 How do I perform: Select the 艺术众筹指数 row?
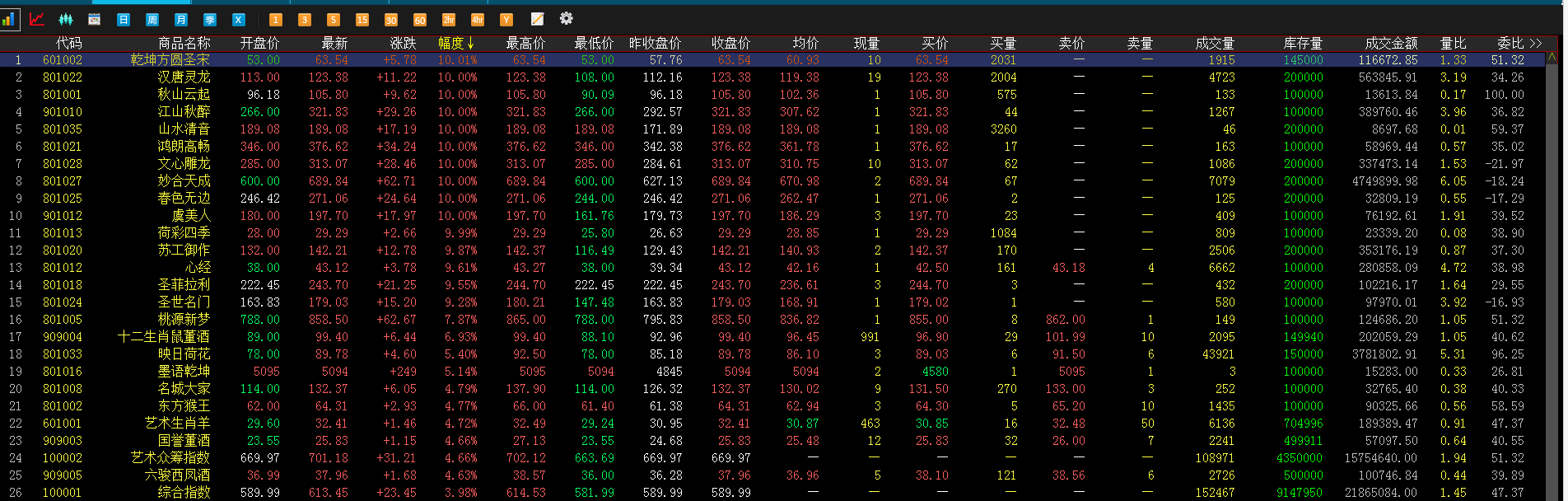(x=170, y=457)
